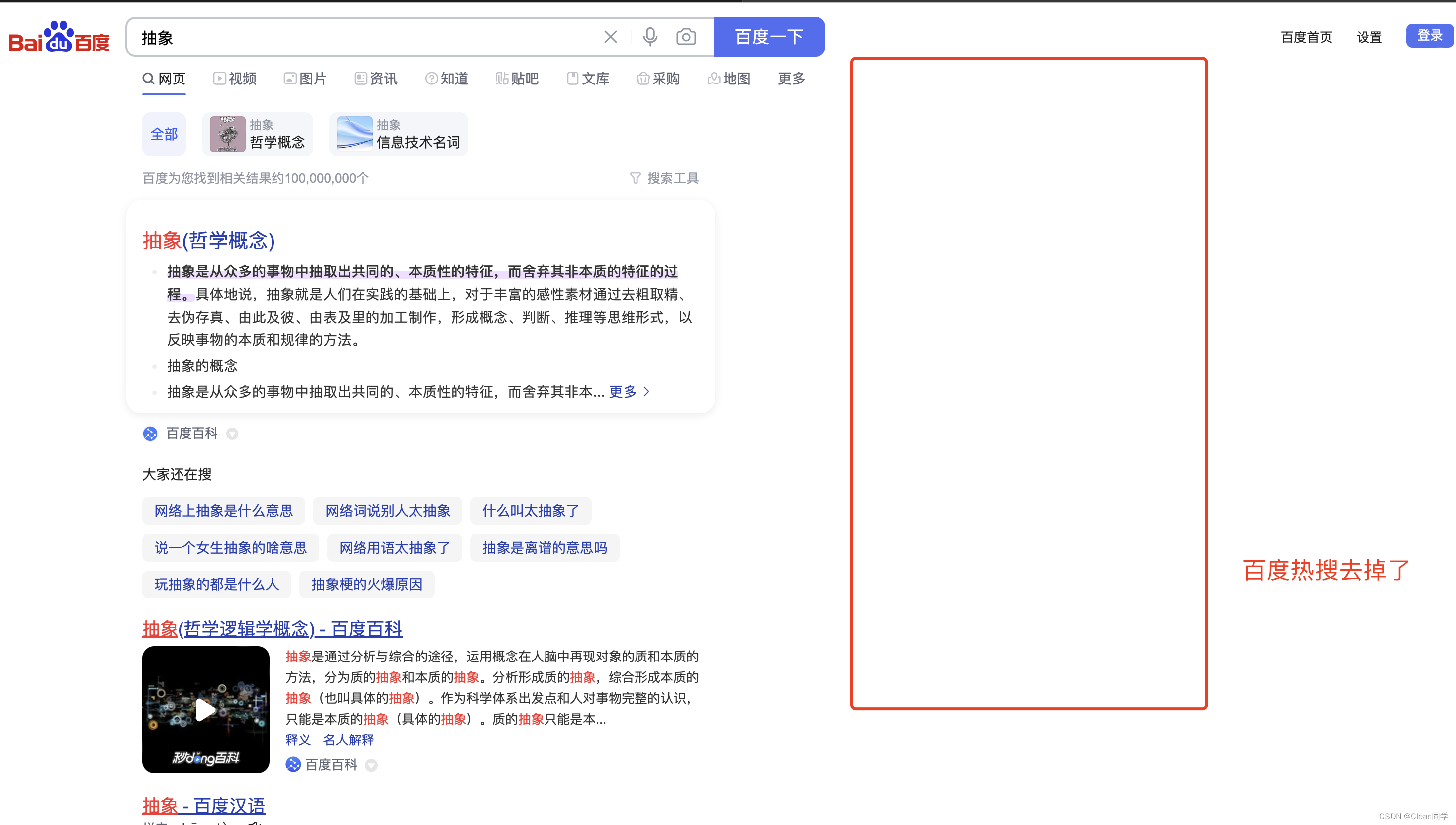Switch to the 视频 tab
This screenshot has height=825, width=1456.
click(234, 79)
